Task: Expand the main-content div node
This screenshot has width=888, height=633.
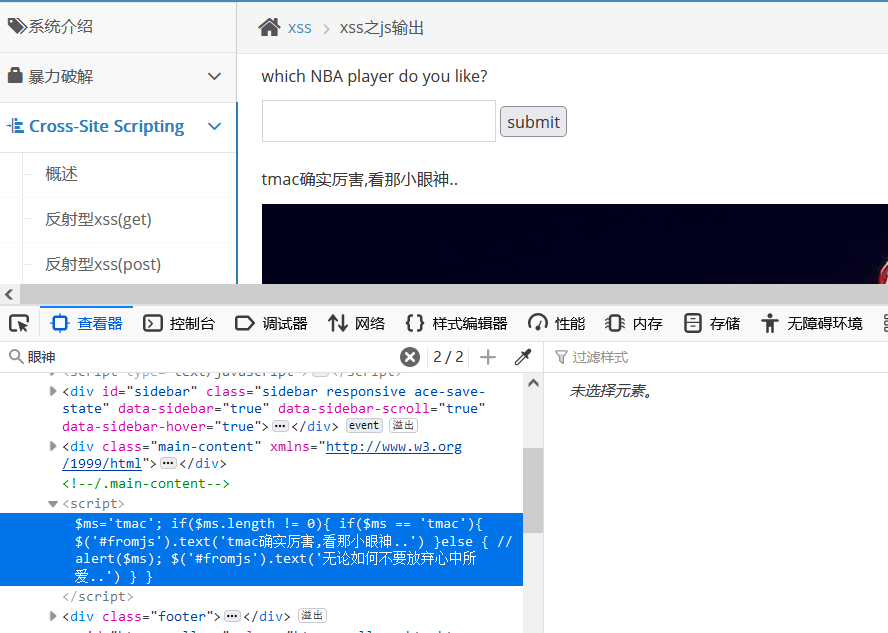Action: (53, 446)
